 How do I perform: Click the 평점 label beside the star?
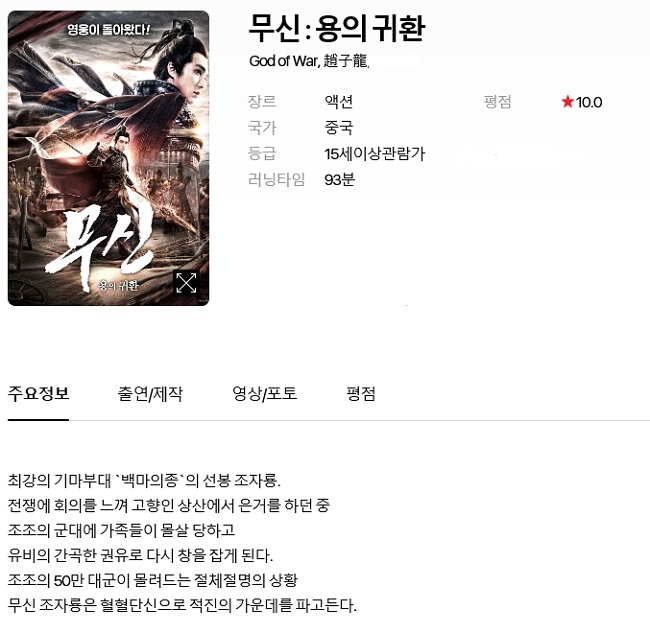(x=497, y=102)
